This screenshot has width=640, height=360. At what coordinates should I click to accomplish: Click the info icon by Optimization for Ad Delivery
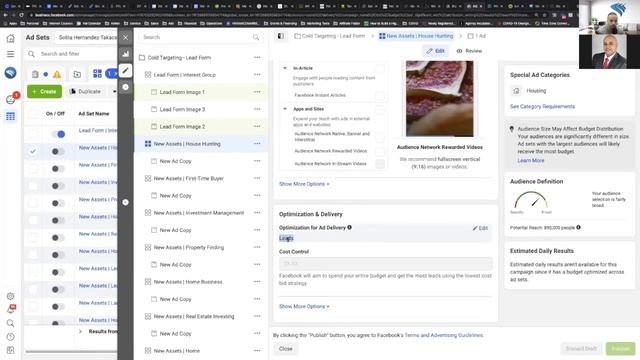point(349,227)
